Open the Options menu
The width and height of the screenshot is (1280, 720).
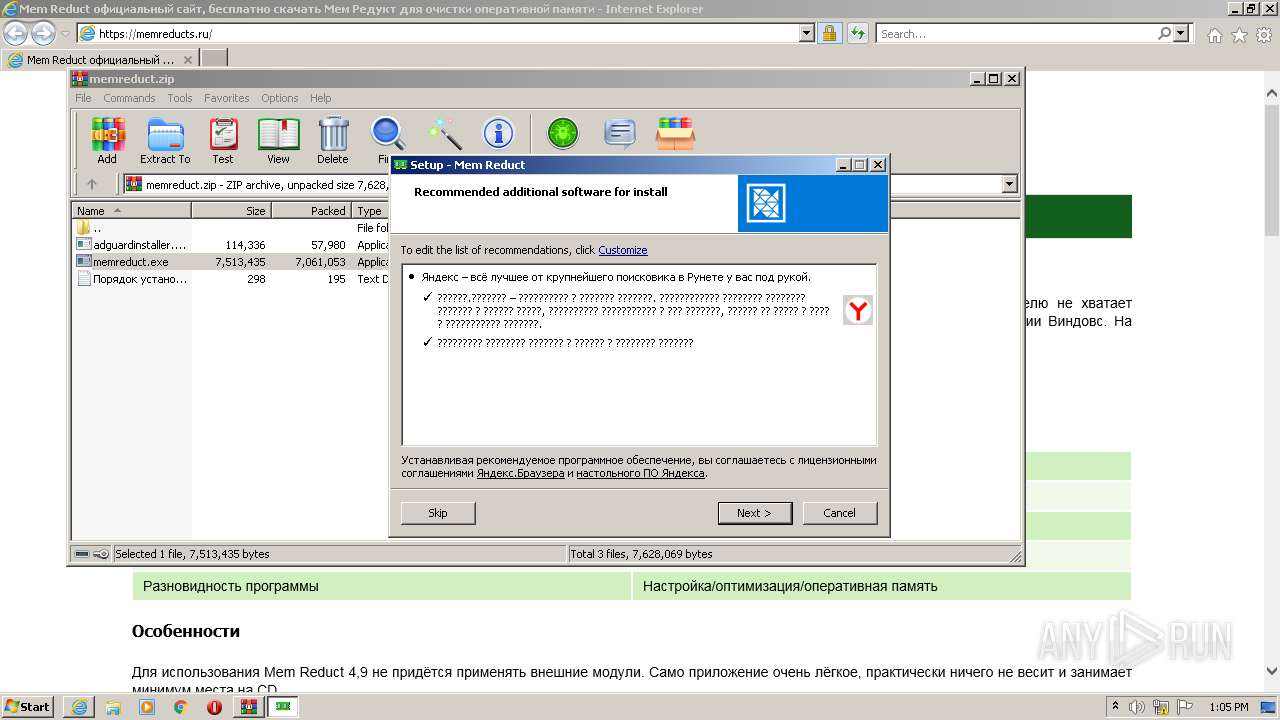[280, 98]
